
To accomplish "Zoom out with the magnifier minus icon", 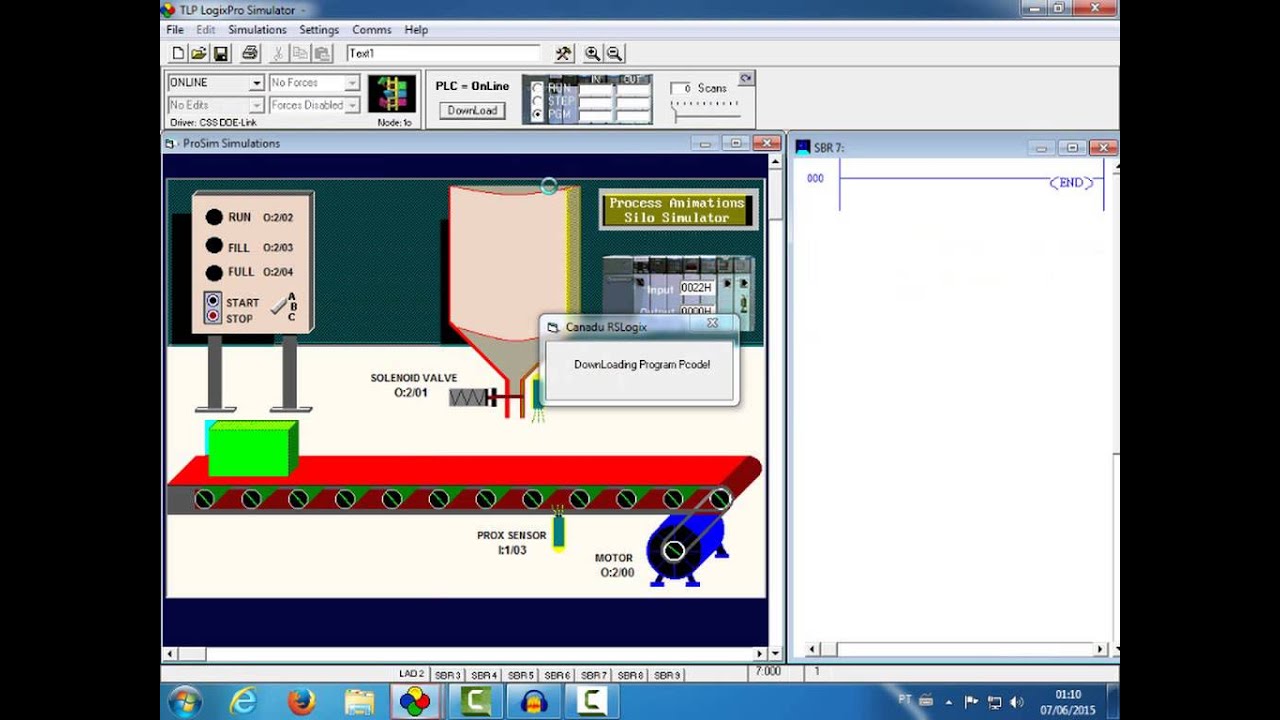I will coord(614,54).
